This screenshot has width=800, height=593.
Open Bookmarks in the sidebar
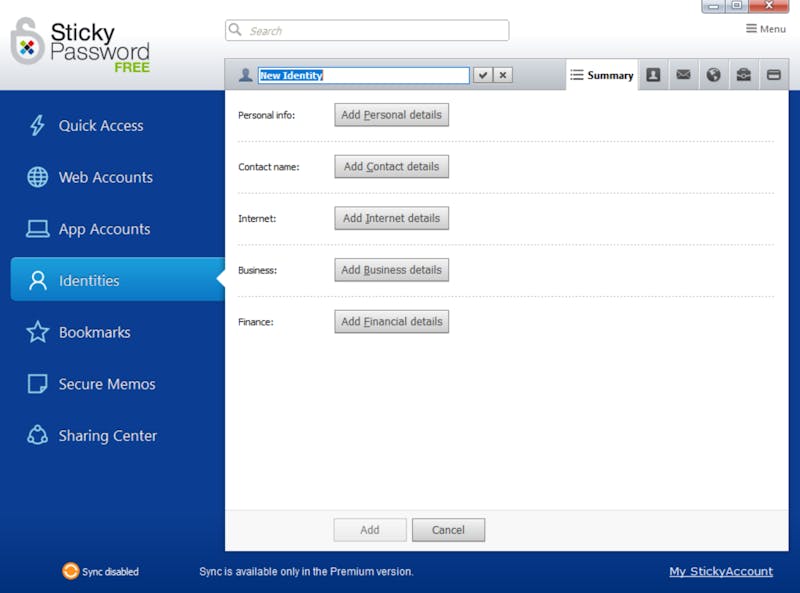pos(117,332)
